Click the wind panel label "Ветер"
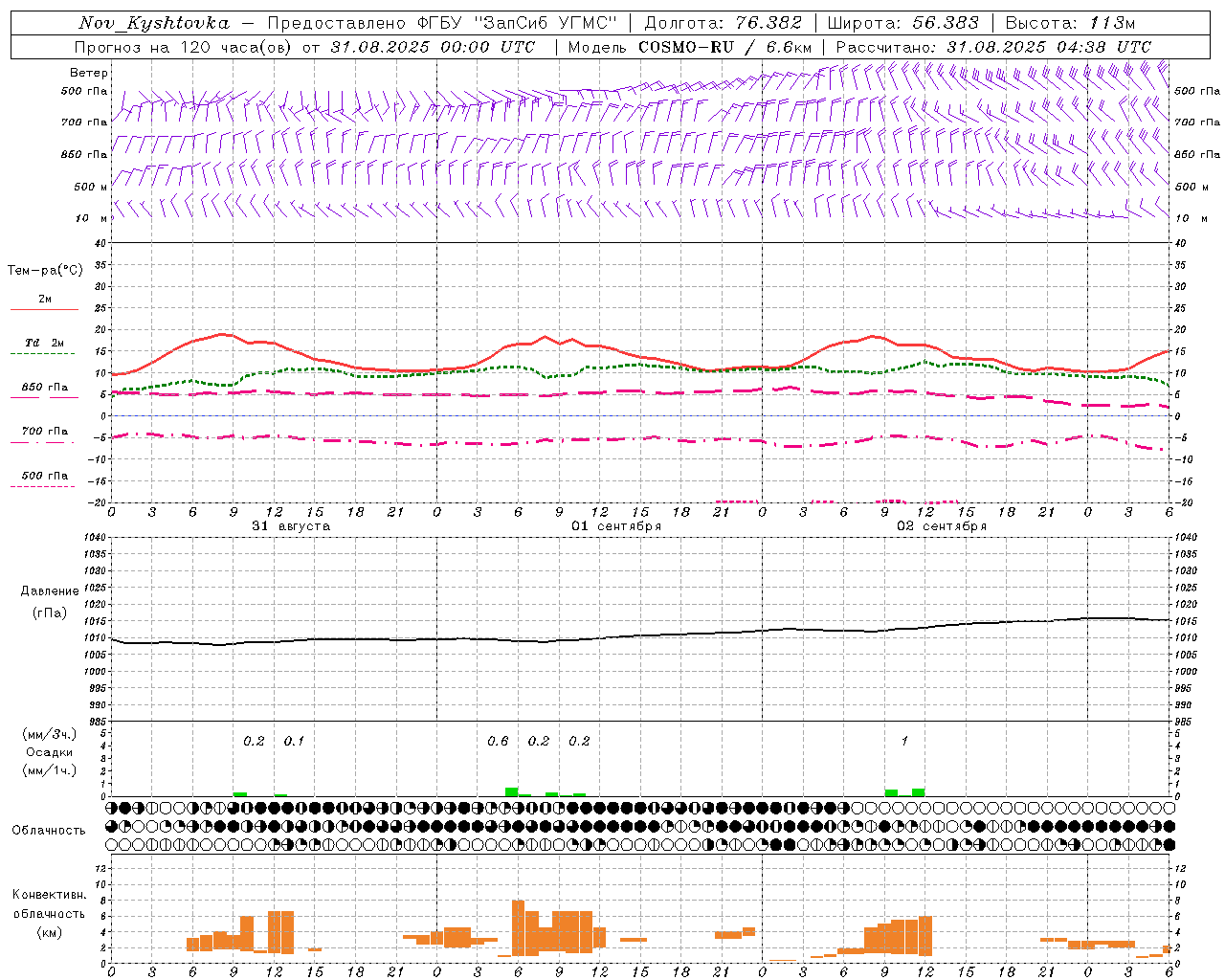1225x980 pixels. 89,73
